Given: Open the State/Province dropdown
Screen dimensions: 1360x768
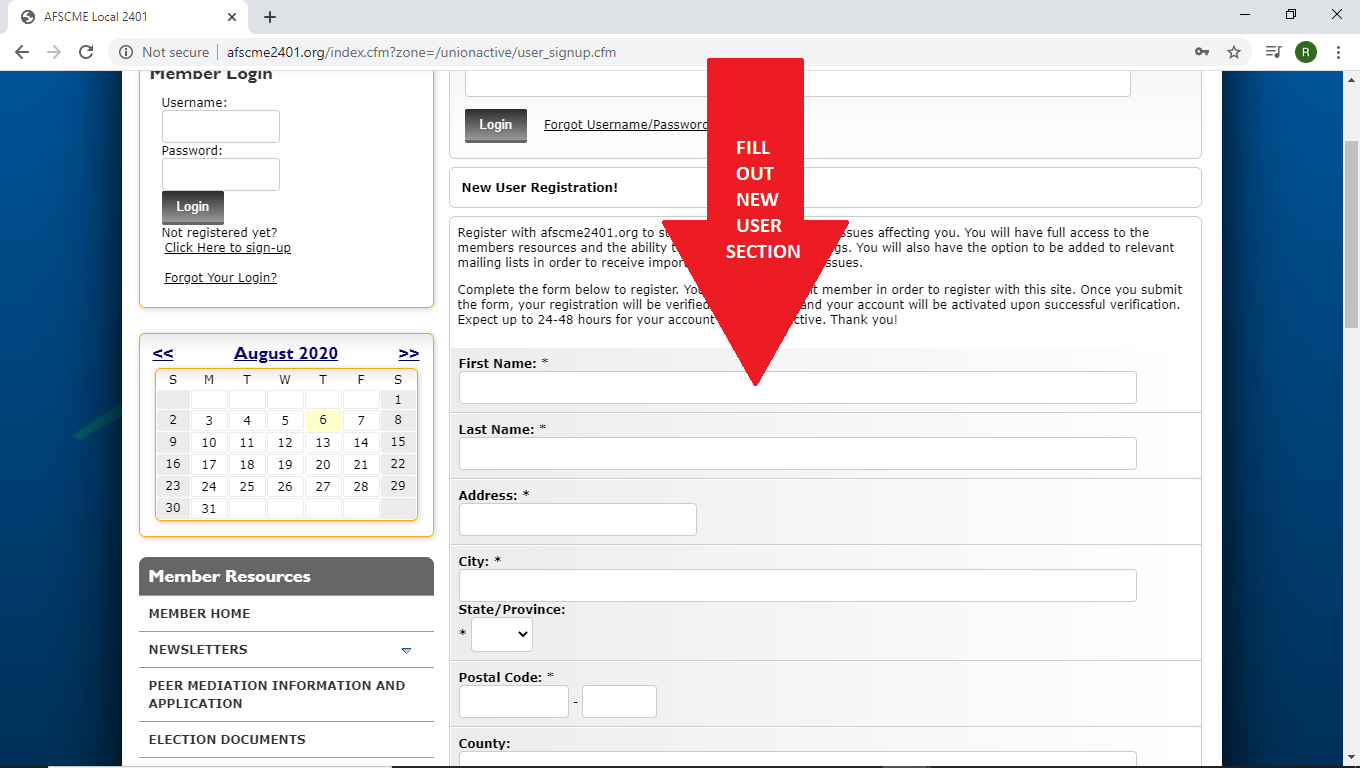Looking at the screenshot, I should click(x=502, y=634).
